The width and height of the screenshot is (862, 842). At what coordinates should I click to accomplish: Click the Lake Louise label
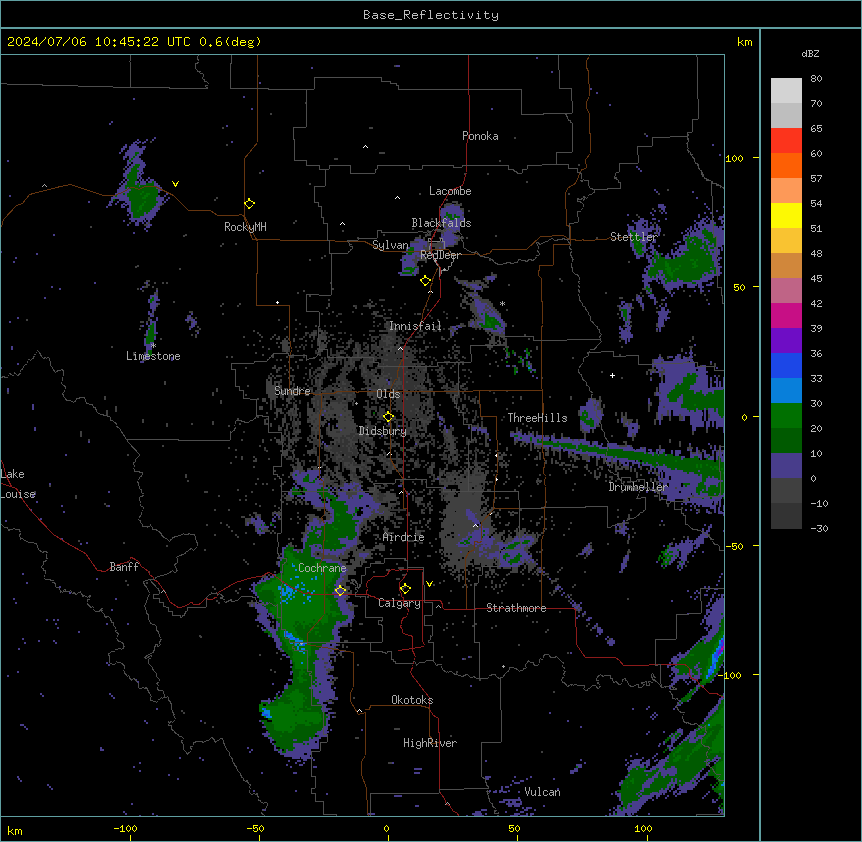point(18,484)
